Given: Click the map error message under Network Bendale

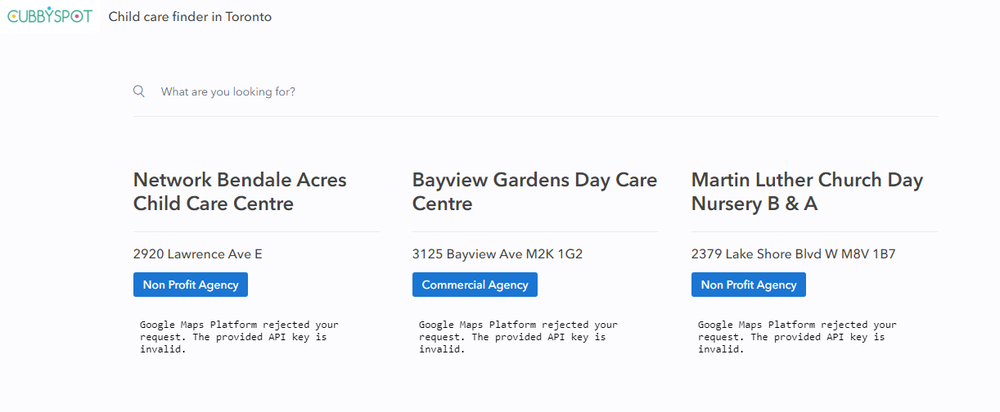Looking at the screenshot, I should click(239, 337).
